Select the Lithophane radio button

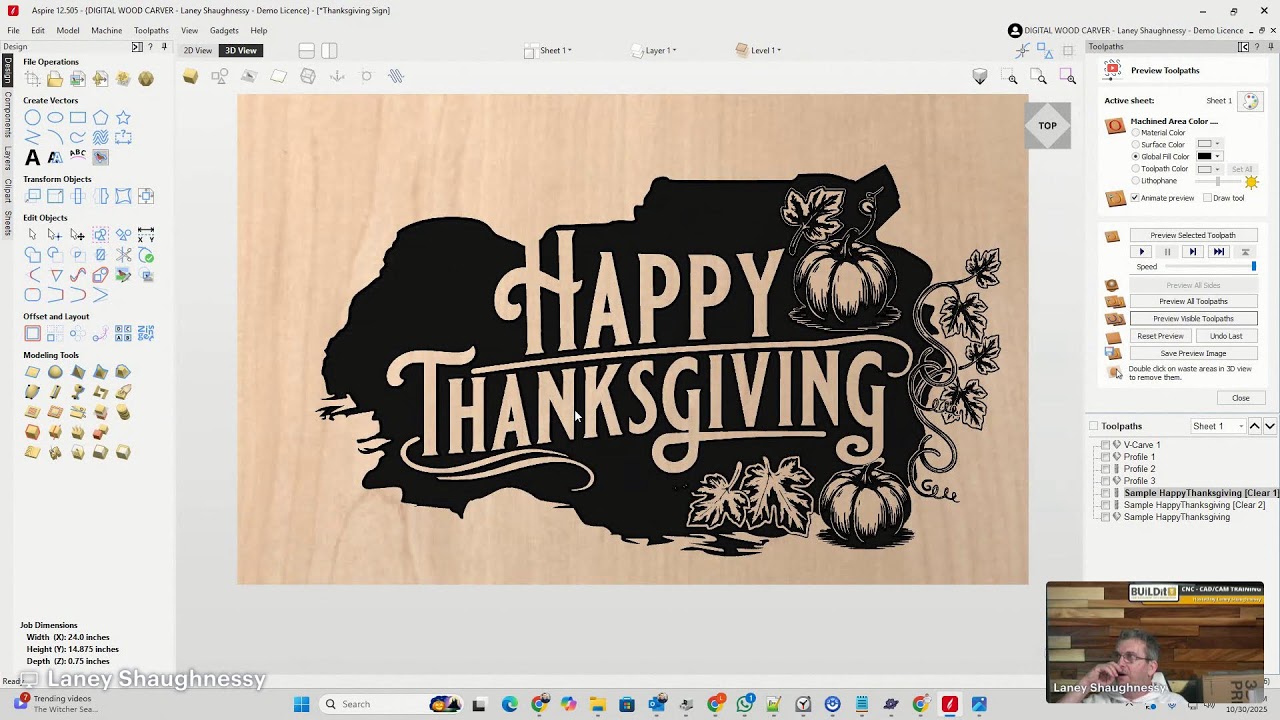(x=1136, y=181)
